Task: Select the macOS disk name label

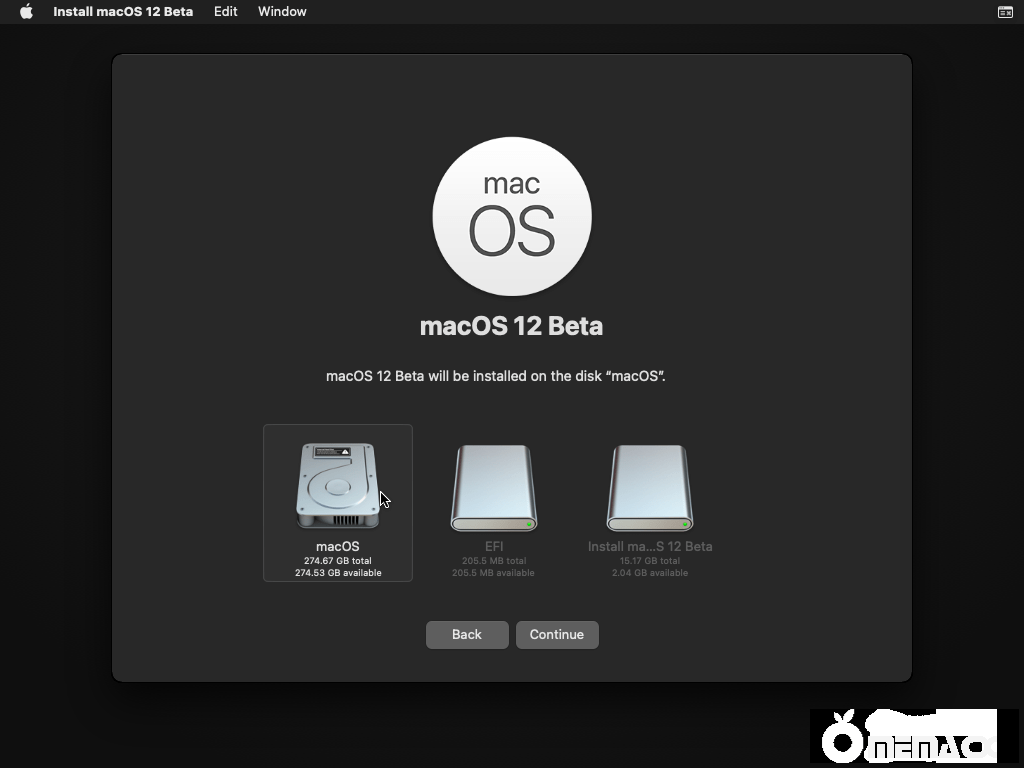Action: click(x=337, y=547)
